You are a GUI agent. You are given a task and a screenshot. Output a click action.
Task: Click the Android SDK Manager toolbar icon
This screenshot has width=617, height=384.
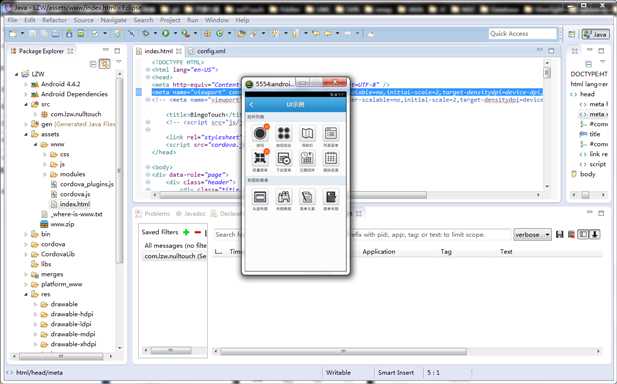click(69, 34)
